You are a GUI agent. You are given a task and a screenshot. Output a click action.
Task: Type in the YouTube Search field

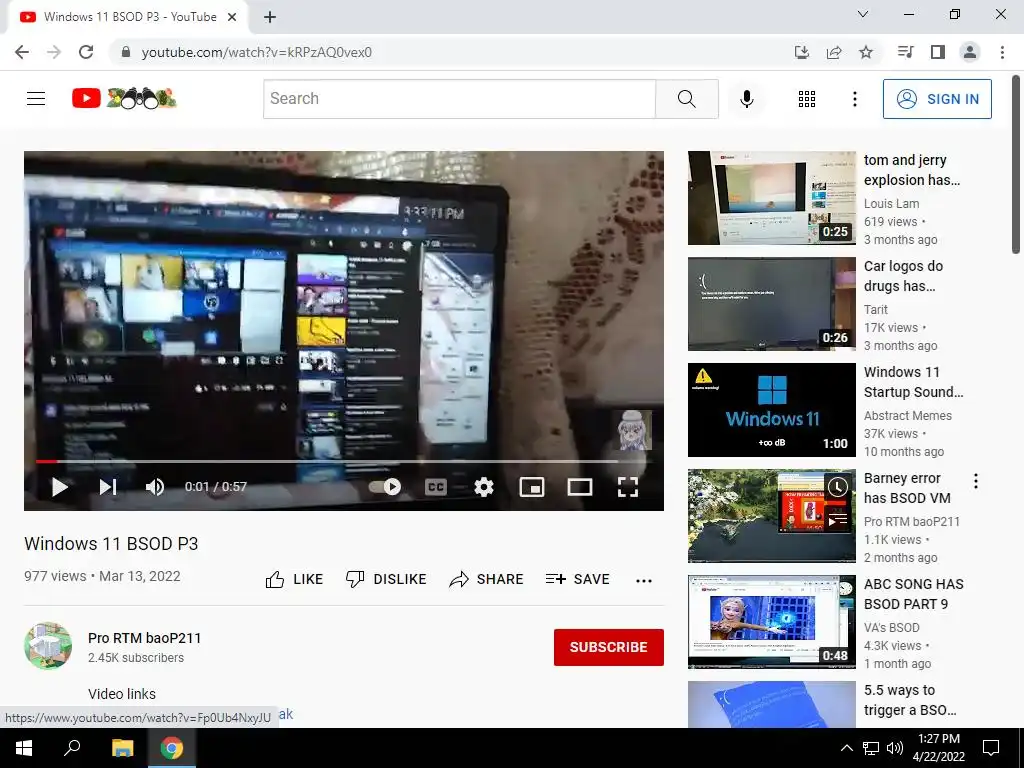[x=459, y=99]
